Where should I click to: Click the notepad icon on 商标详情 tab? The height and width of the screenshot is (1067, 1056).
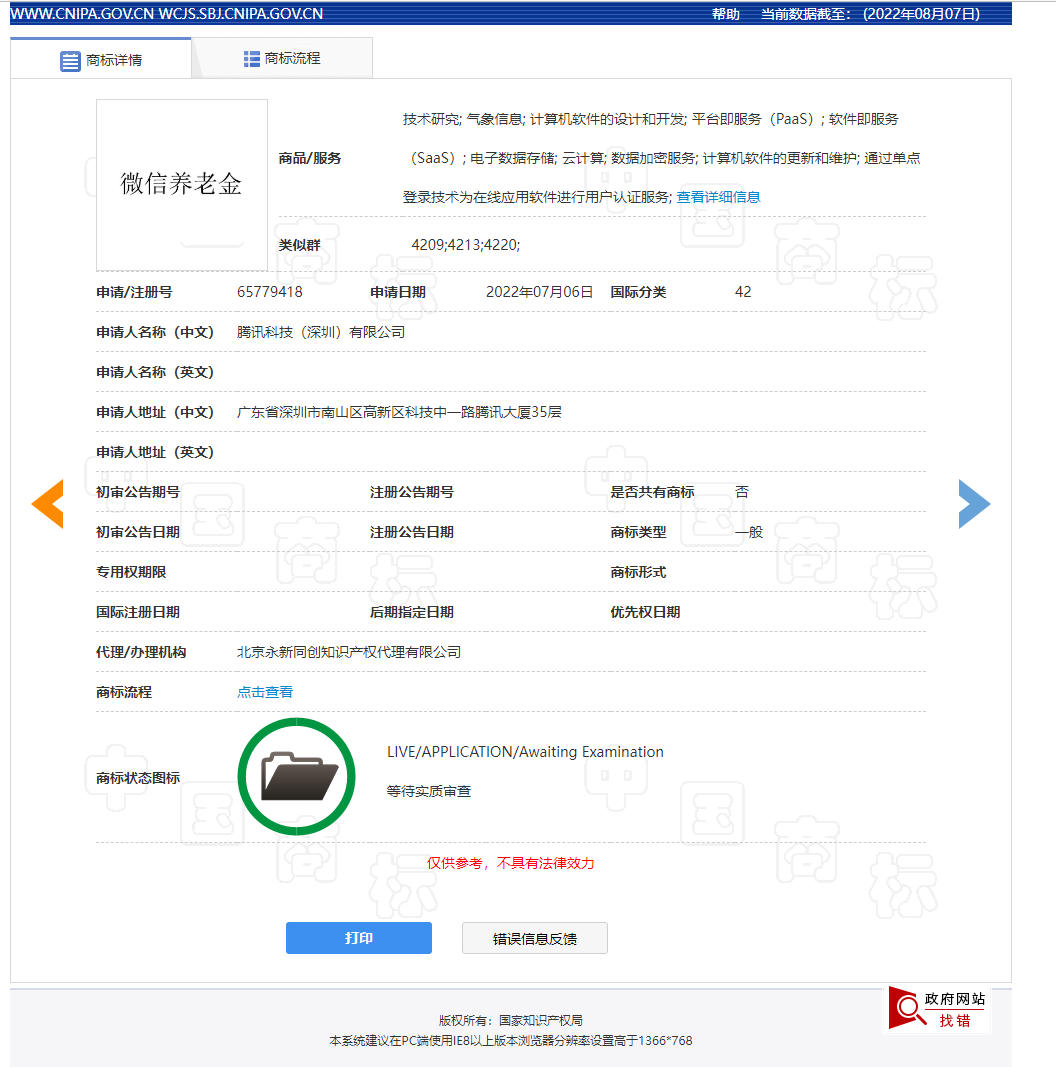(69, 60)
